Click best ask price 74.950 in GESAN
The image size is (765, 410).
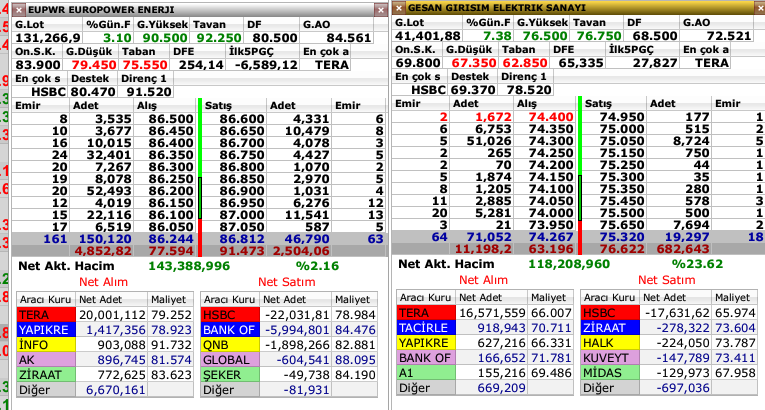[x=622, y=117]
